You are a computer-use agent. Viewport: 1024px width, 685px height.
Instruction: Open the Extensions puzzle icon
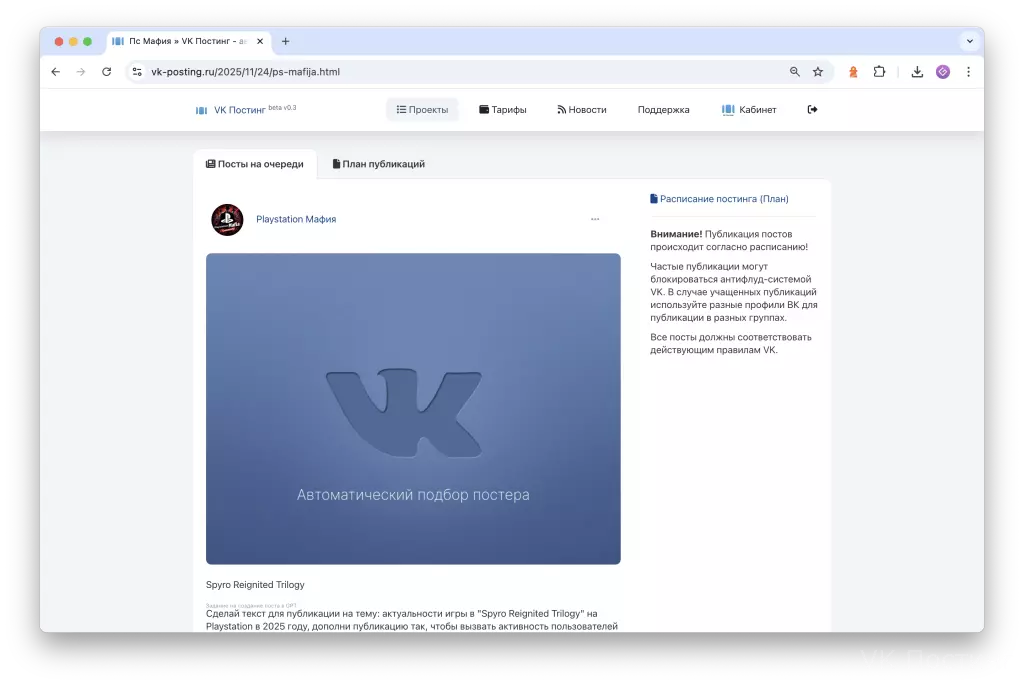point(879,72)
